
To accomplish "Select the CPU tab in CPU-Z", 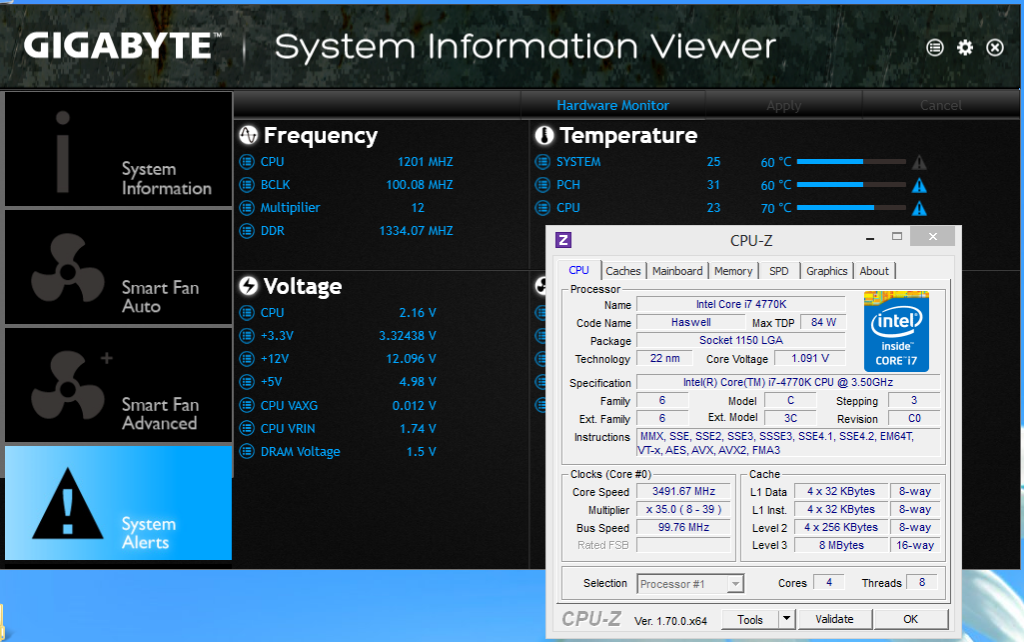I will pyautogui.click(x=579, y=270).
